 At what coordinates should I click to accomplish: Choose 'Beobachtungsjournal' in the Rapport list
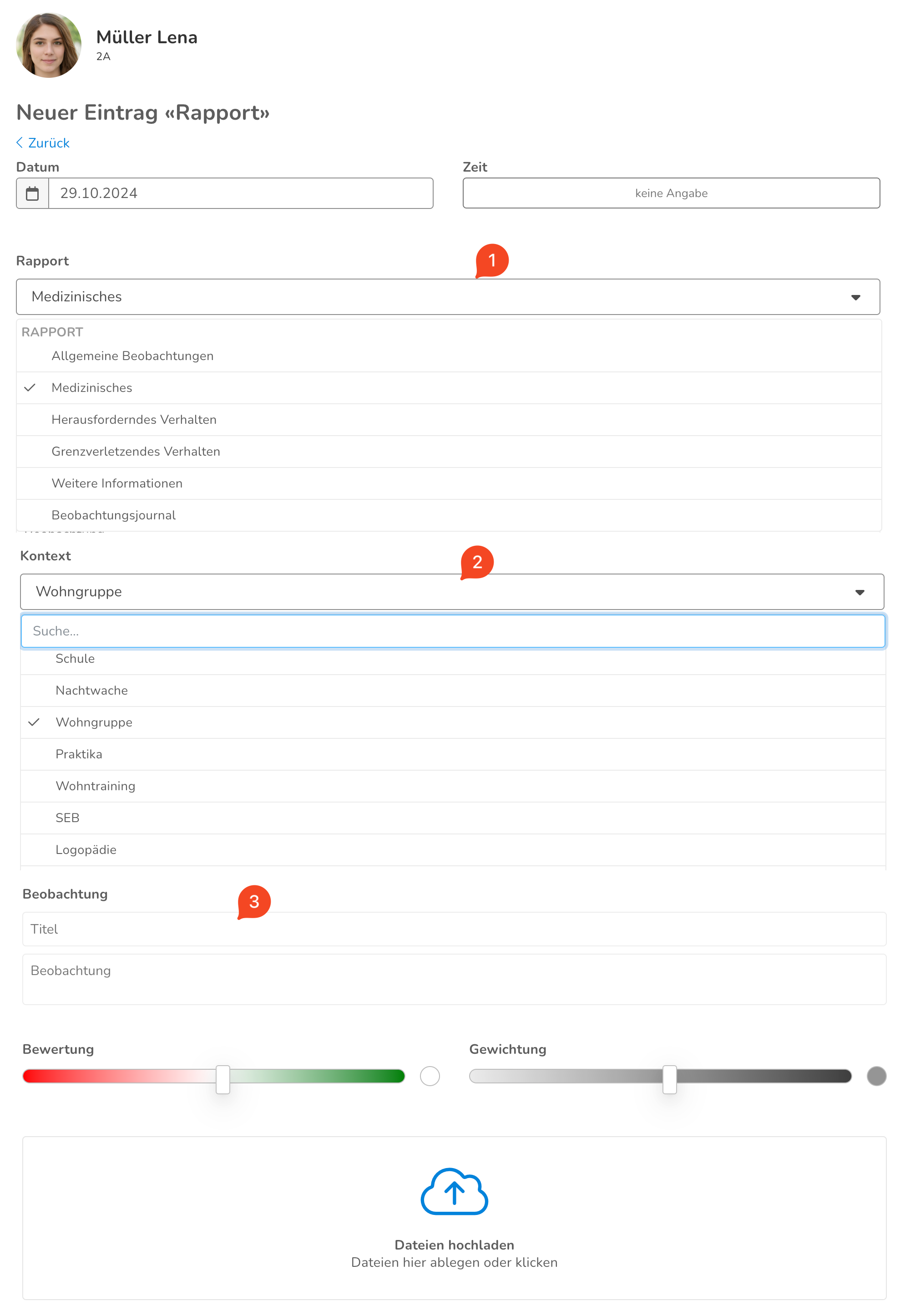pos(113,515)
